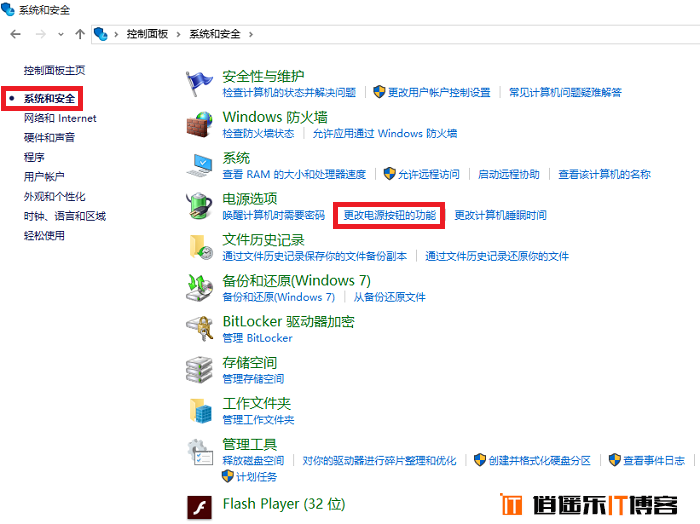The image size is (700, 524).
Task: Click the shield icon before 计划任务
Action: (228, 476)
